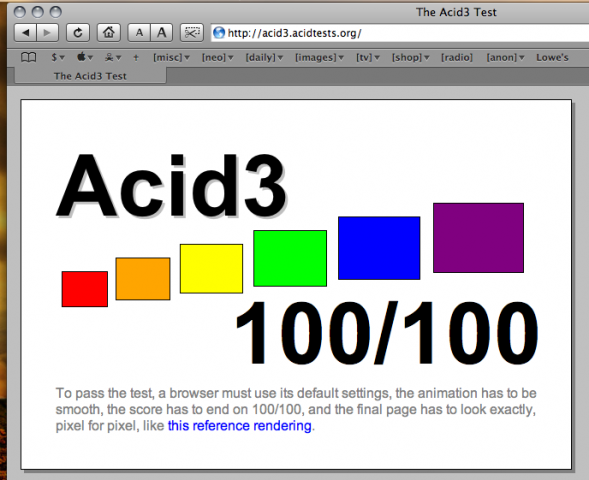Click the + bookmark bar item
The width and height of the screenshot is (589, 480).
pos(136,57)
